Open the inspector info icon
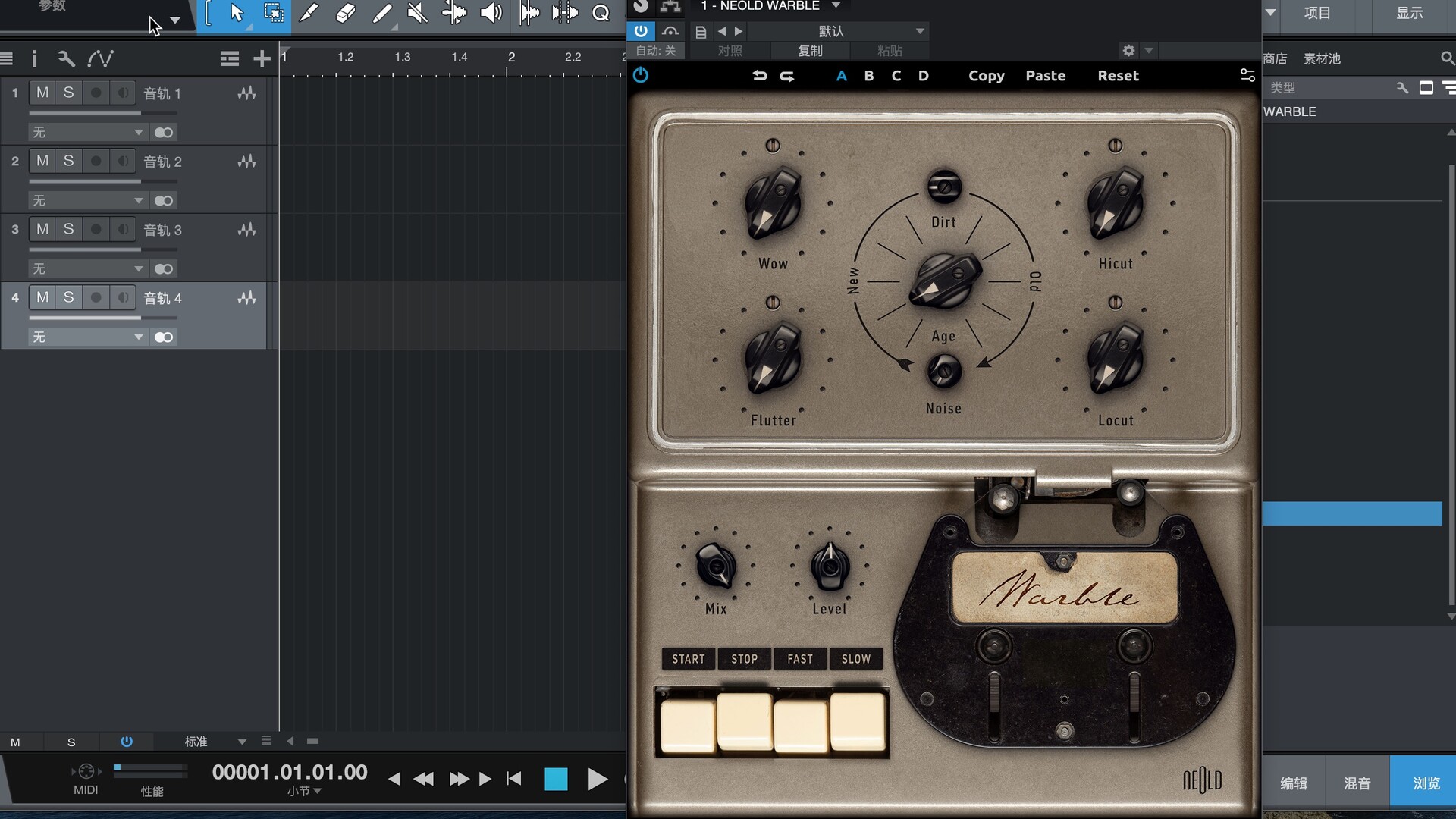Viewport: 1456px width, 819px height. 34,58
